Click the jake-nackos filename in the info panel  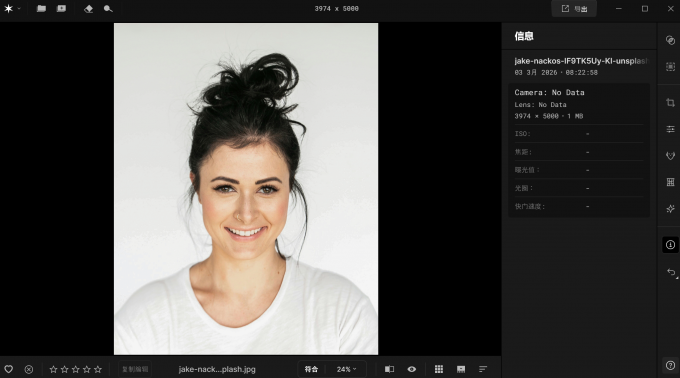click(581, 61)
